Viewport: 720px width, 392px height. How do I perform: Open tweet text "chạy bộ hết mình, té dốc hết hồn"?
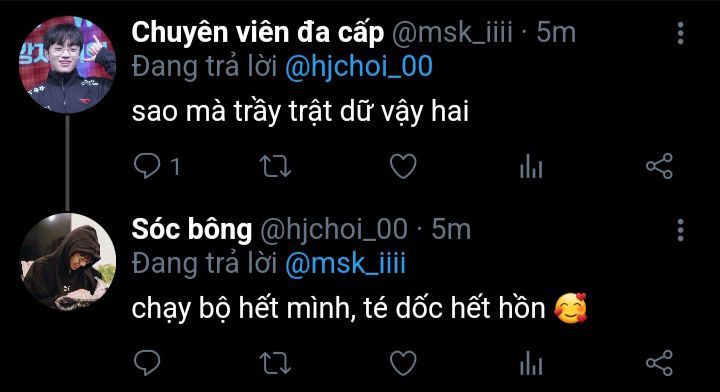tap(338, 308)
